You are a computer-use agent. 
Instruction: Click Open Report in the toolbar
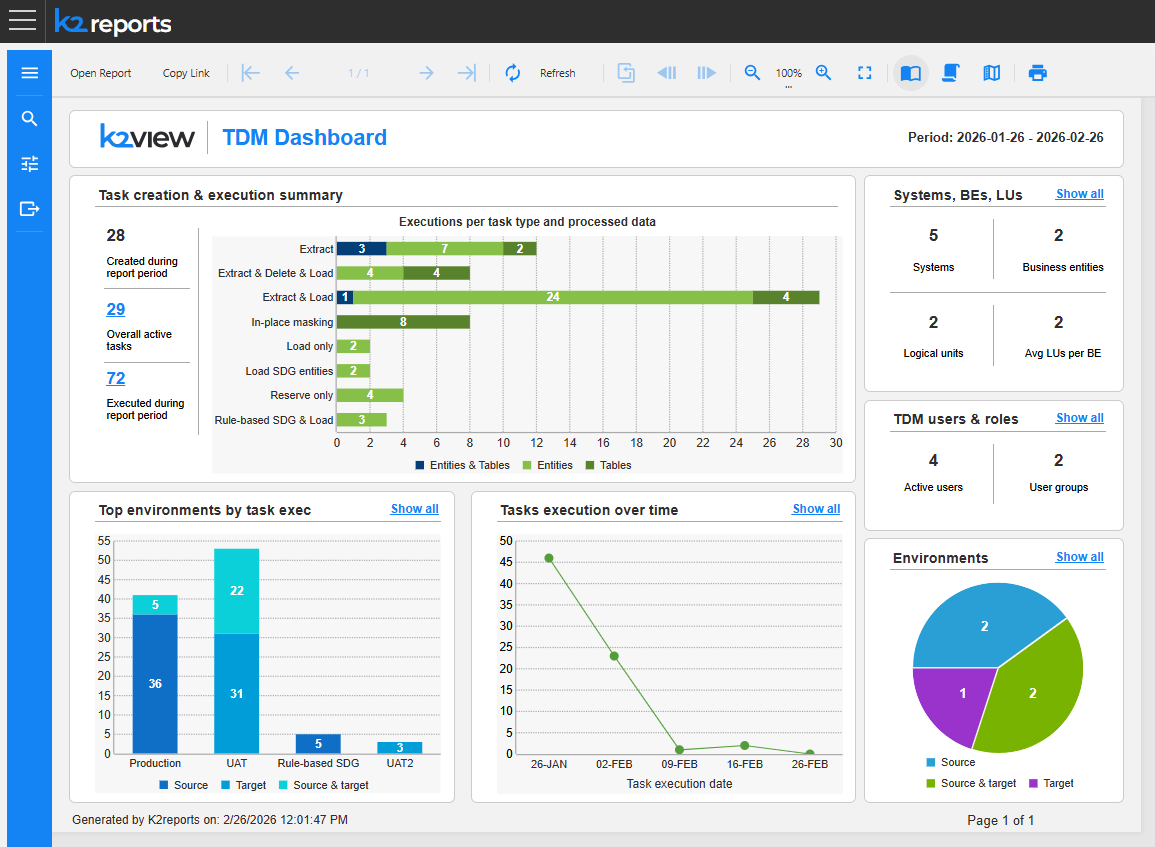tap(101, 73)
